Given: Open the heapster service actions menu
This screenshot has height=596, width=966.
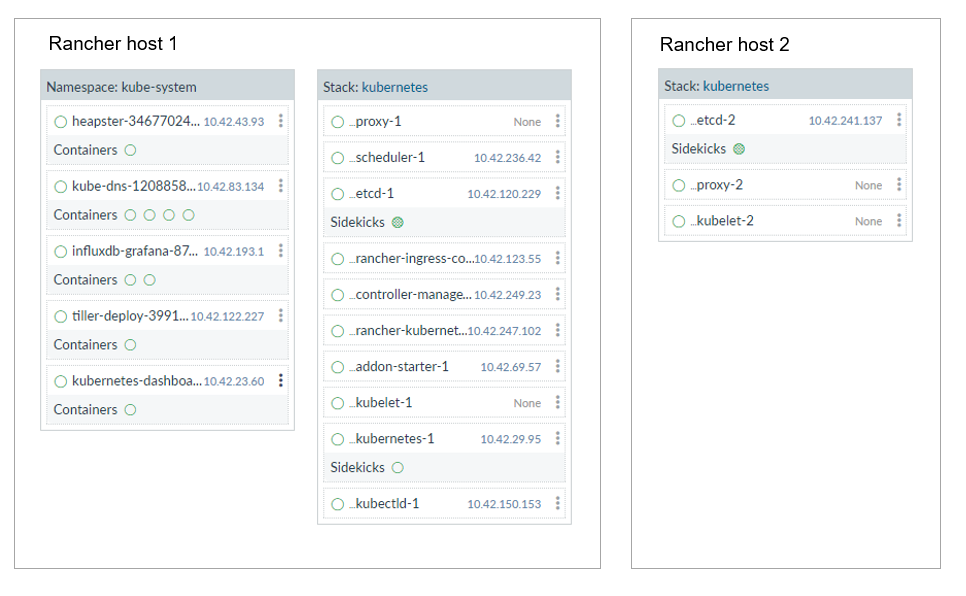Looking at the screenshot, I should click(281, 121).
